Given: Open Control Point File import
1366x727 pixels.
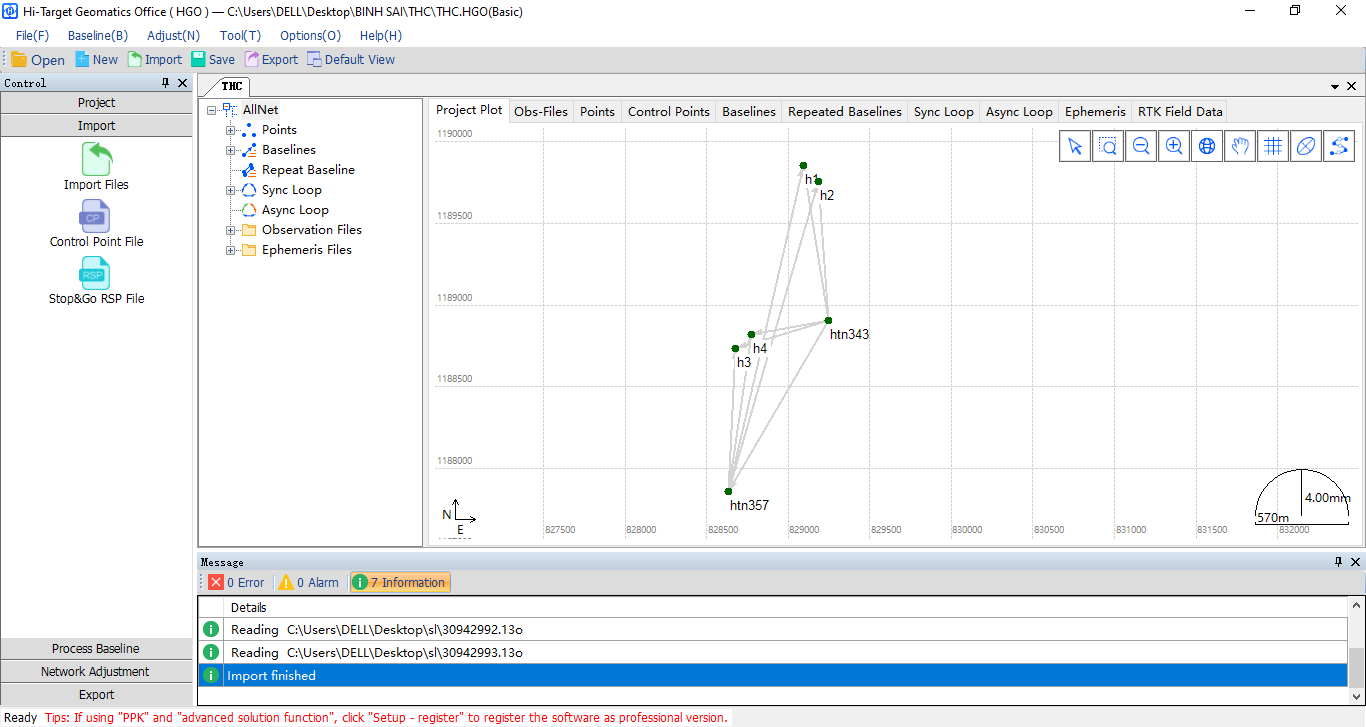Looking at the screenshot, I should pyautogui.click(x=96, y=217).
